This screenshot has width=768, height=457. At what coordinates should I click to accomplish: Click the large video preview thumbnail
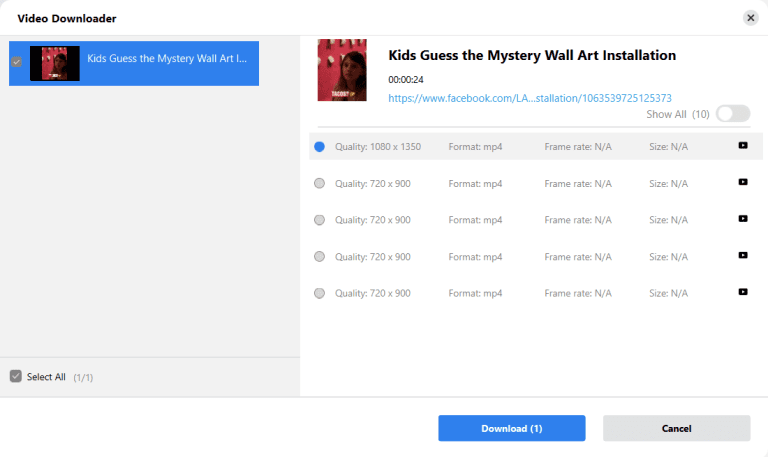click(342, 70)
